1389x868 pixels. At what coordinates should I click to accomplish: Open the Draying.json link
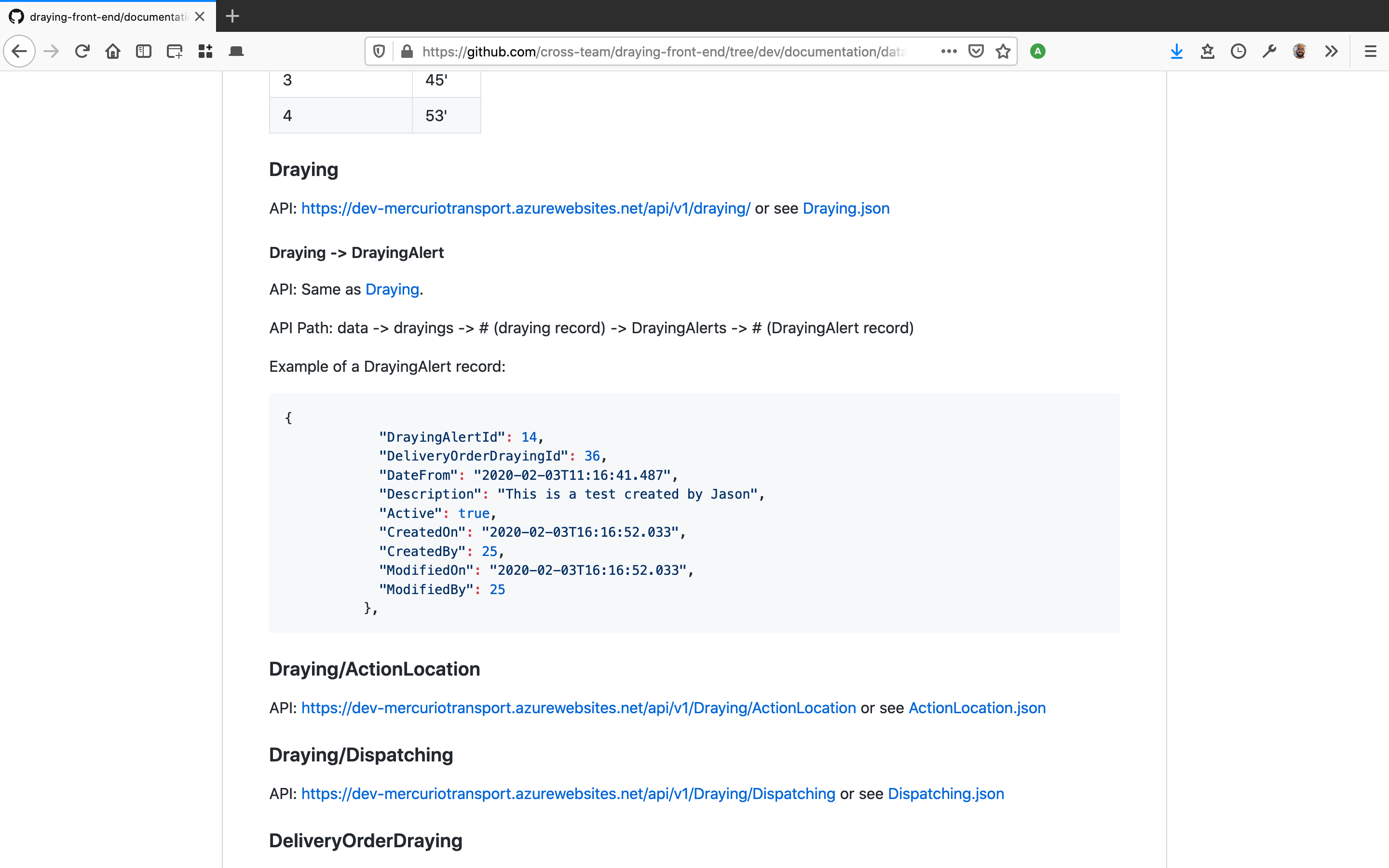tap(845, 208)
